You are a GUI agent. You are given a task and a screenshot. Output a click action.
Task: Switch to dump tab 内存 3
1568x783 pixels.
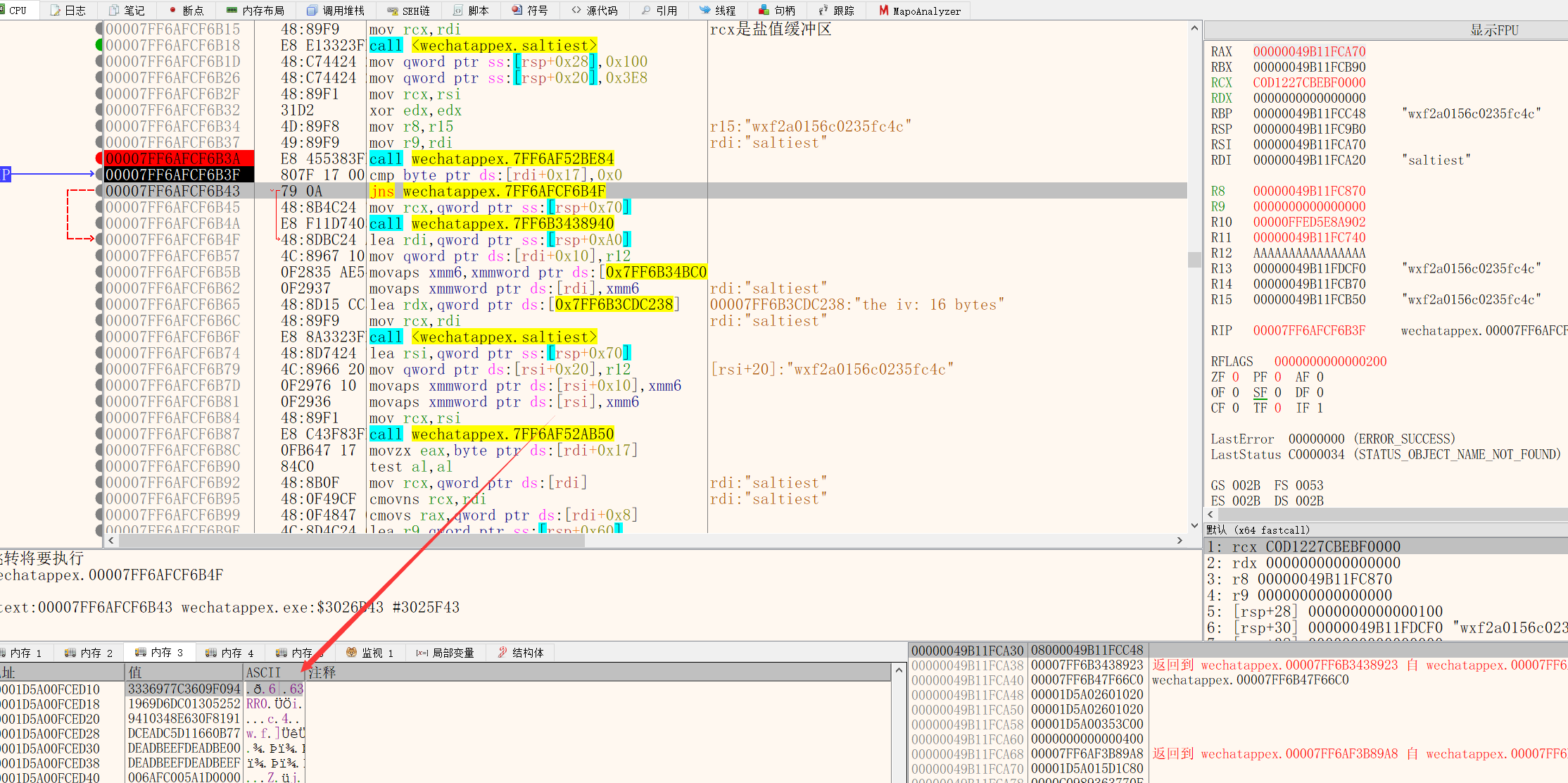pos(160,653)
